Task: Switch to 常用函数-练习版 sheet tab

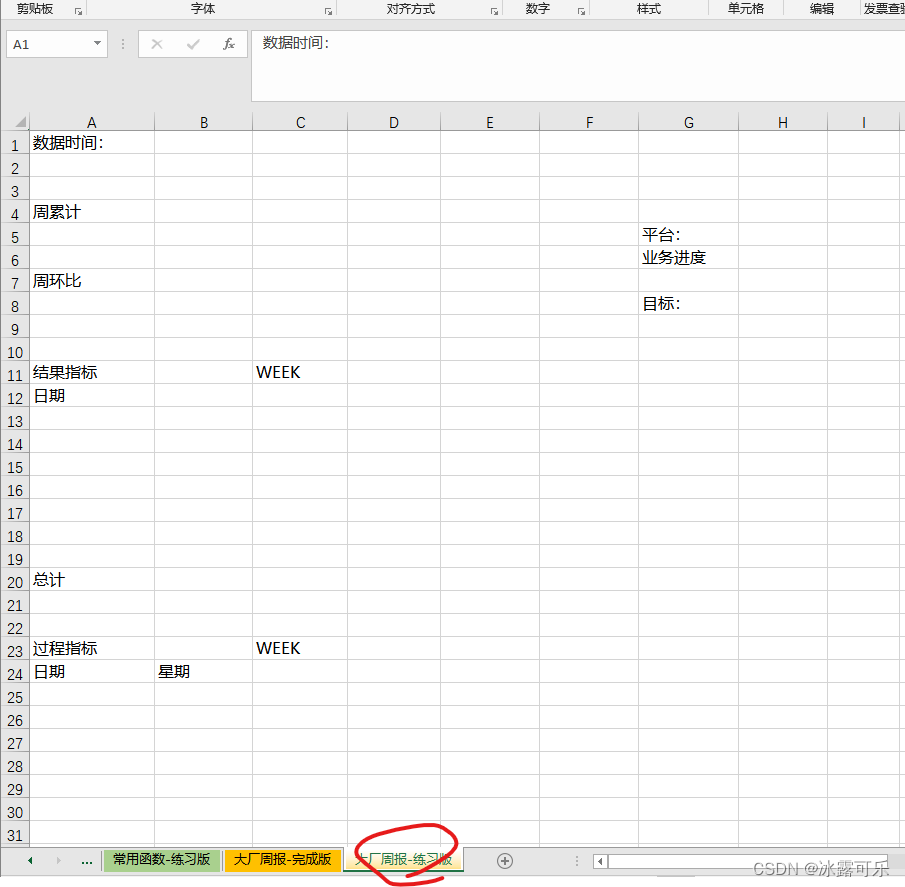Action: point(162,859)
